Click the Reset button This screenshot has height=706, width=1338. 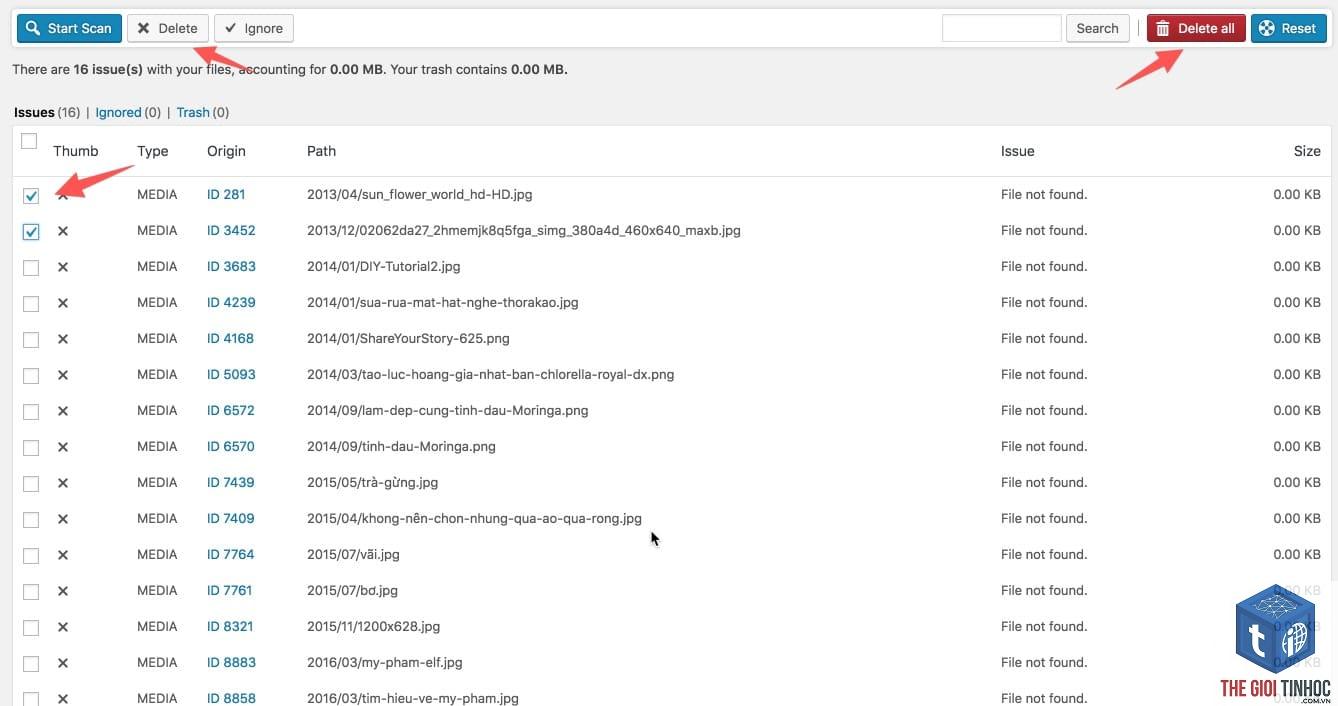pos(1288,28)
